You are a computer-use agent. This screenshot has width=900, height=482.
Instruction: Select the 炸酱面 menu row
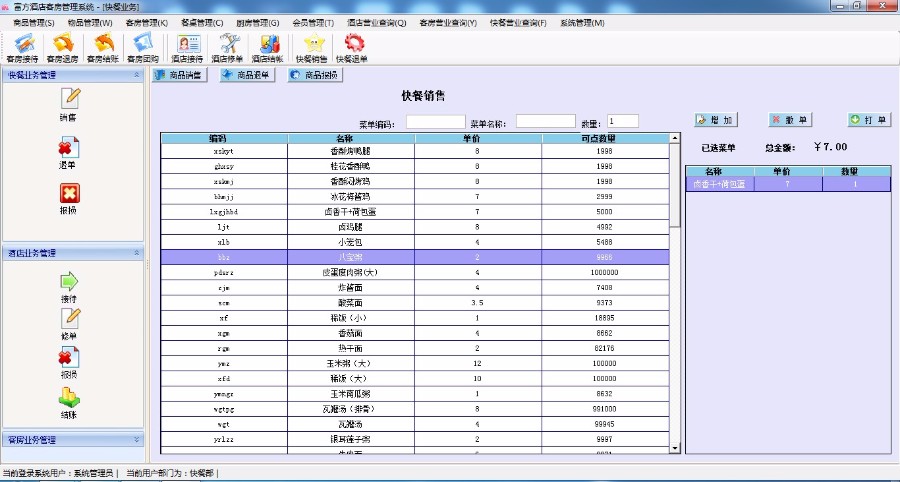415,287
